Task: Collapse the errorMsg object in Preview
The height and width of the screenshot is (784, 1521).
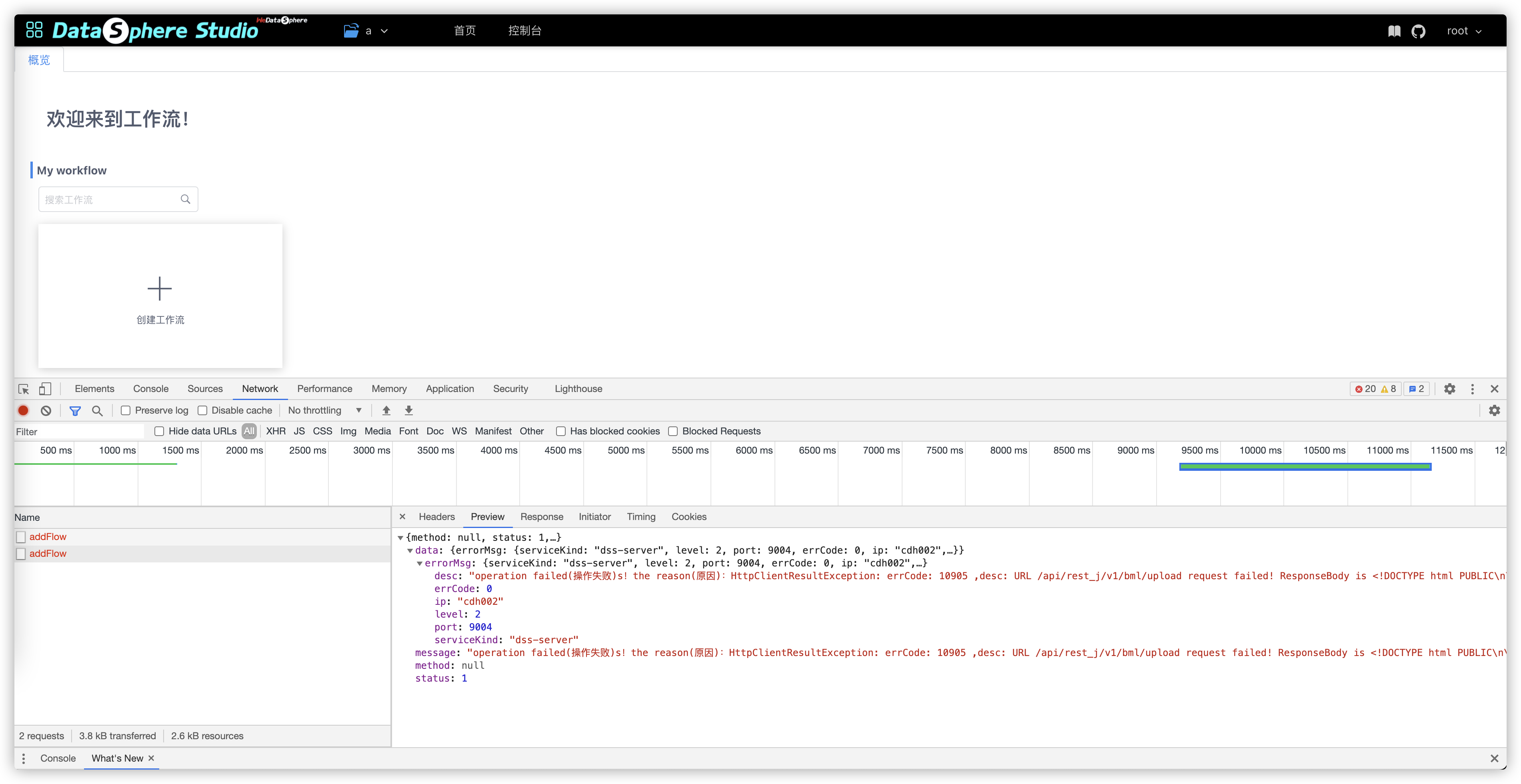Action: (x=420, y=563)
